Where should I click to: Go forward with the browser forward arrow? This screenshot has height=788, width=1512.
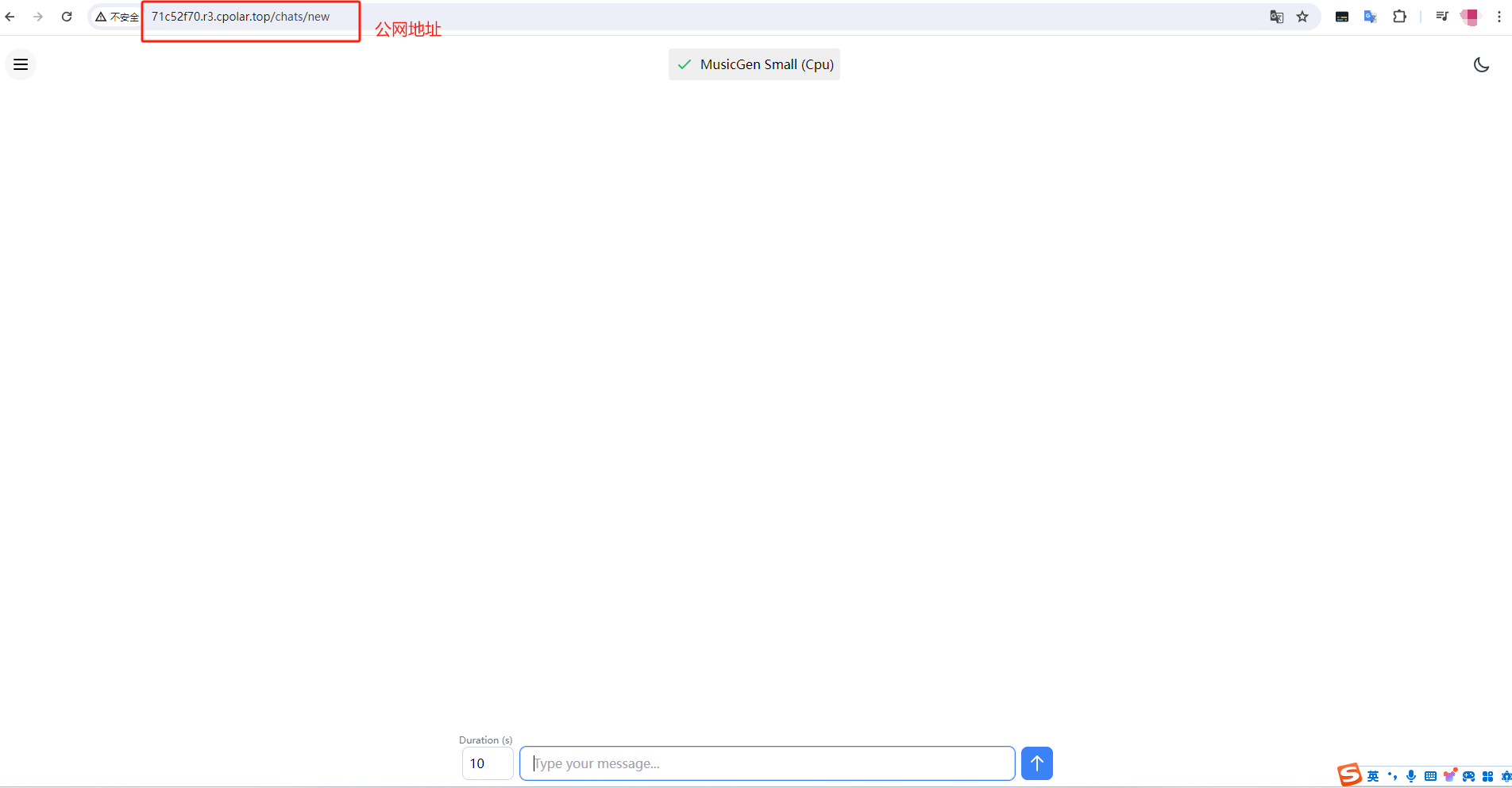[38, 17]
